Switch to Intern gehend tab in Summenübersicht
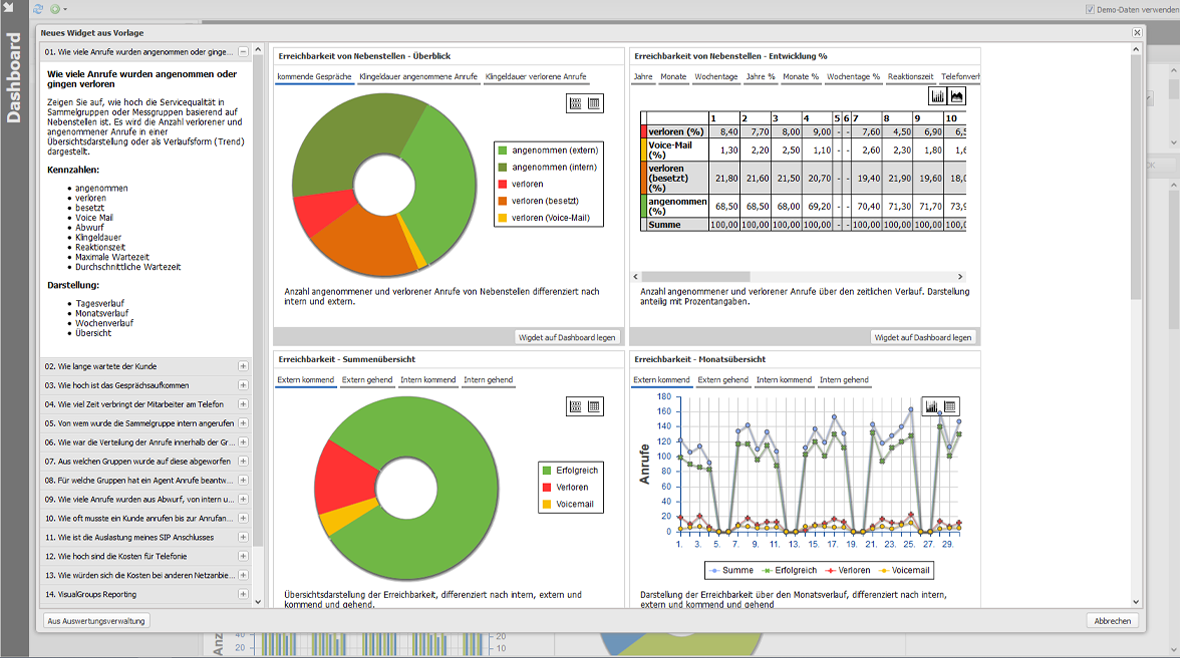 (x=488, y=379)
